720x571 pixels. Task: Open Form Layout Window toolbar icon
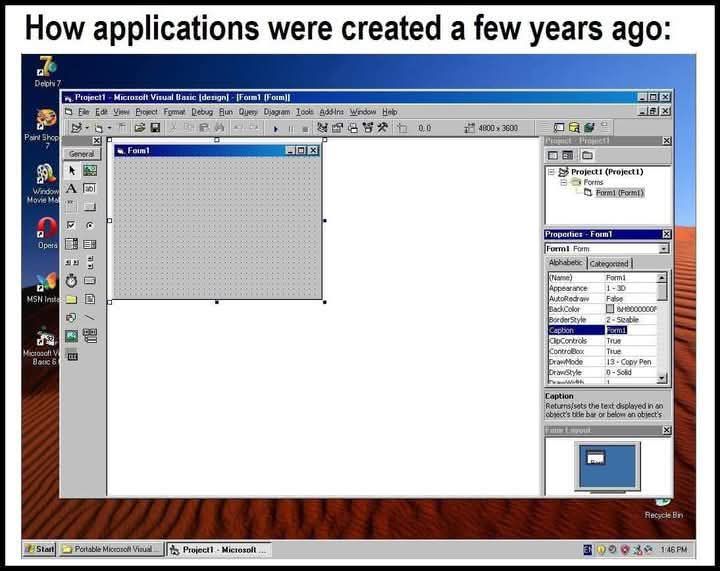pos(353,128)
